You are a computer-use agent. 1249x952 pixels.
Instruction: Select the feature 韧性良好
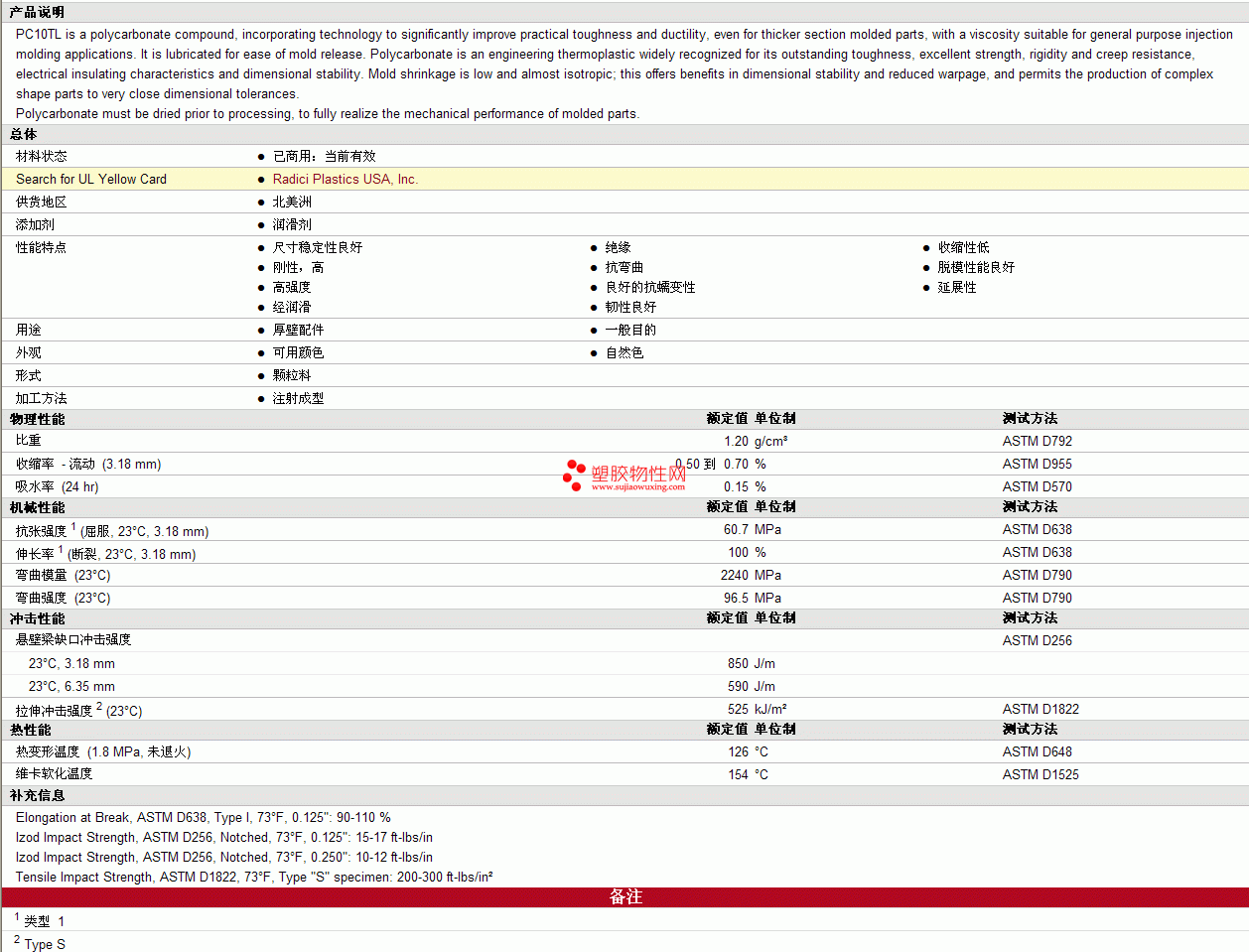(x=630, y=307)
